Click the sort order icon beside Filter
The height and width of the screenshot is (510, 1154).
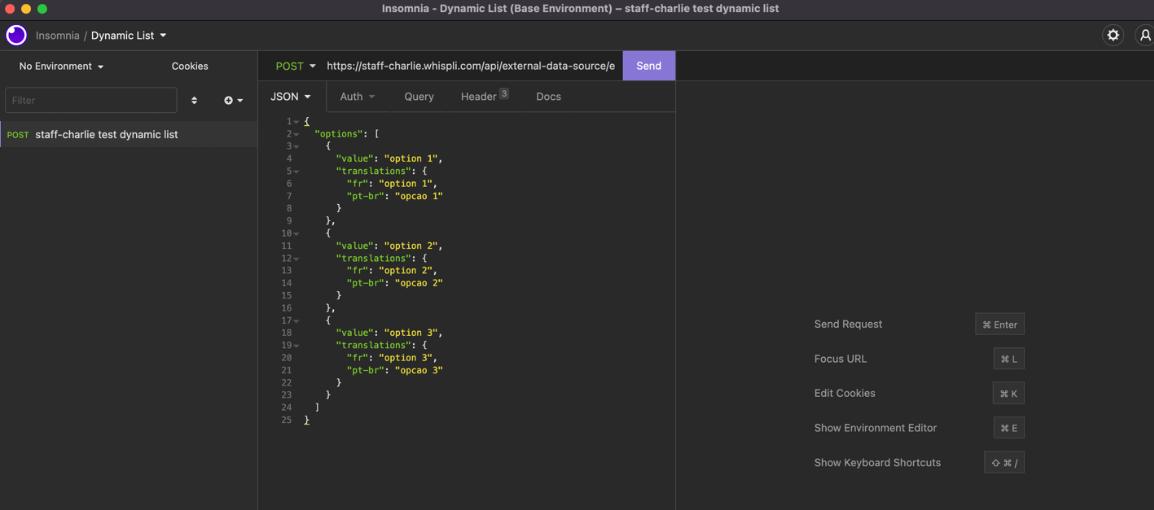click(x=194, y=100)
